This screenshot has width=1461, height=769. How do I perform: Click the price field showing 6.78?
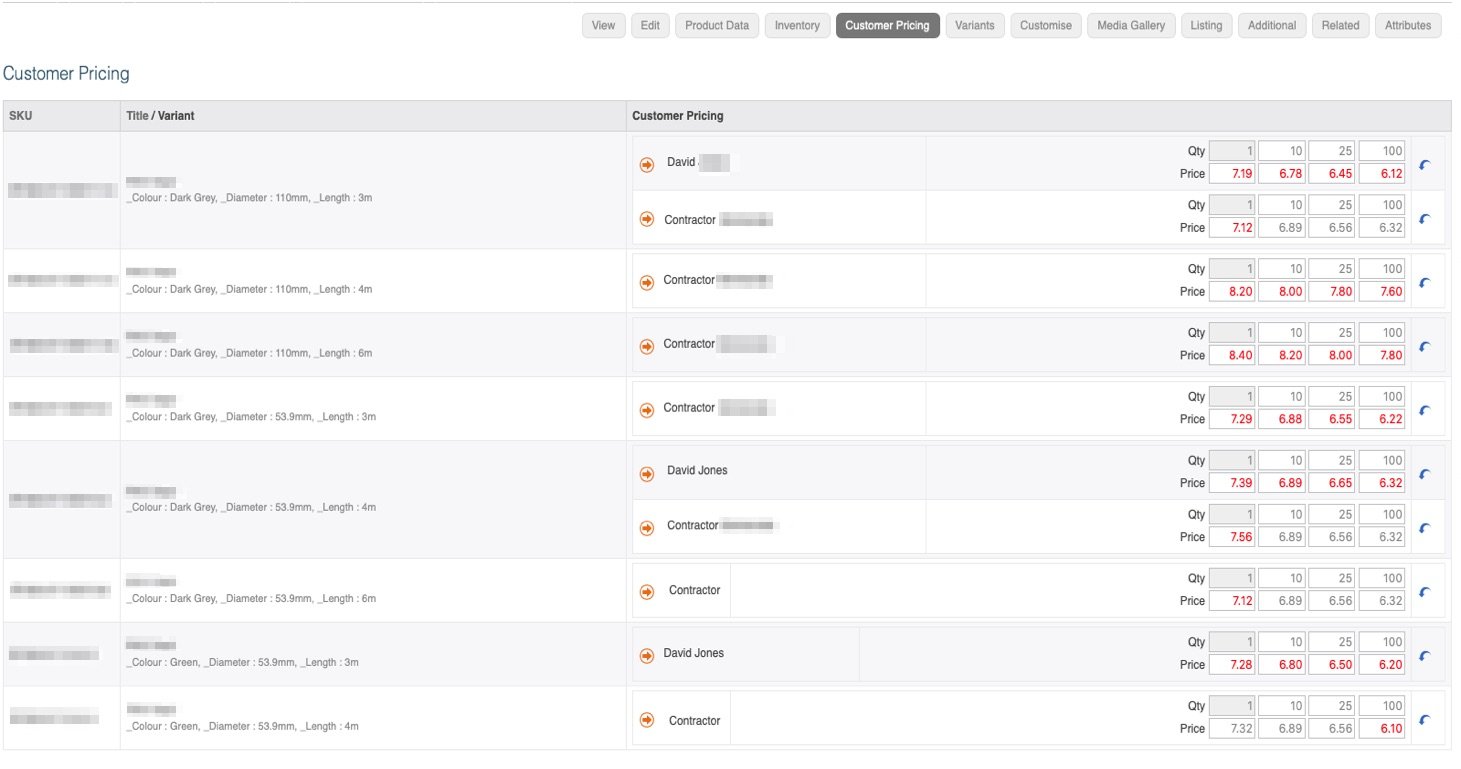click(1282, 174)
